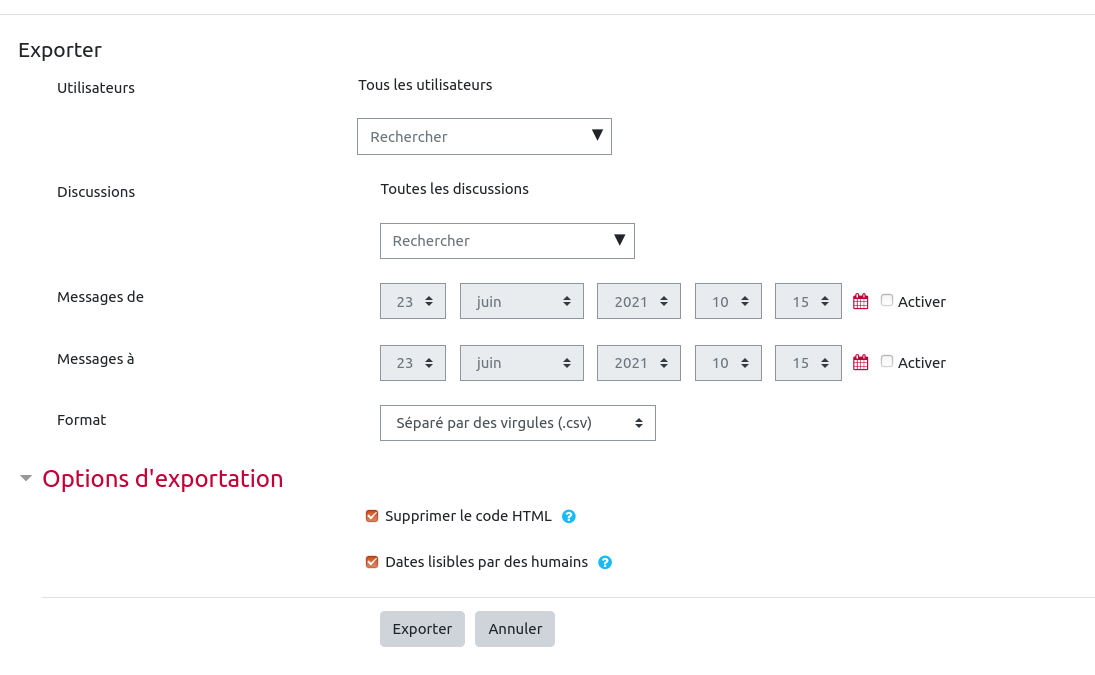The image size is (1095, 675).
Task: Click the Annuler button
Action: pos(514,629)
